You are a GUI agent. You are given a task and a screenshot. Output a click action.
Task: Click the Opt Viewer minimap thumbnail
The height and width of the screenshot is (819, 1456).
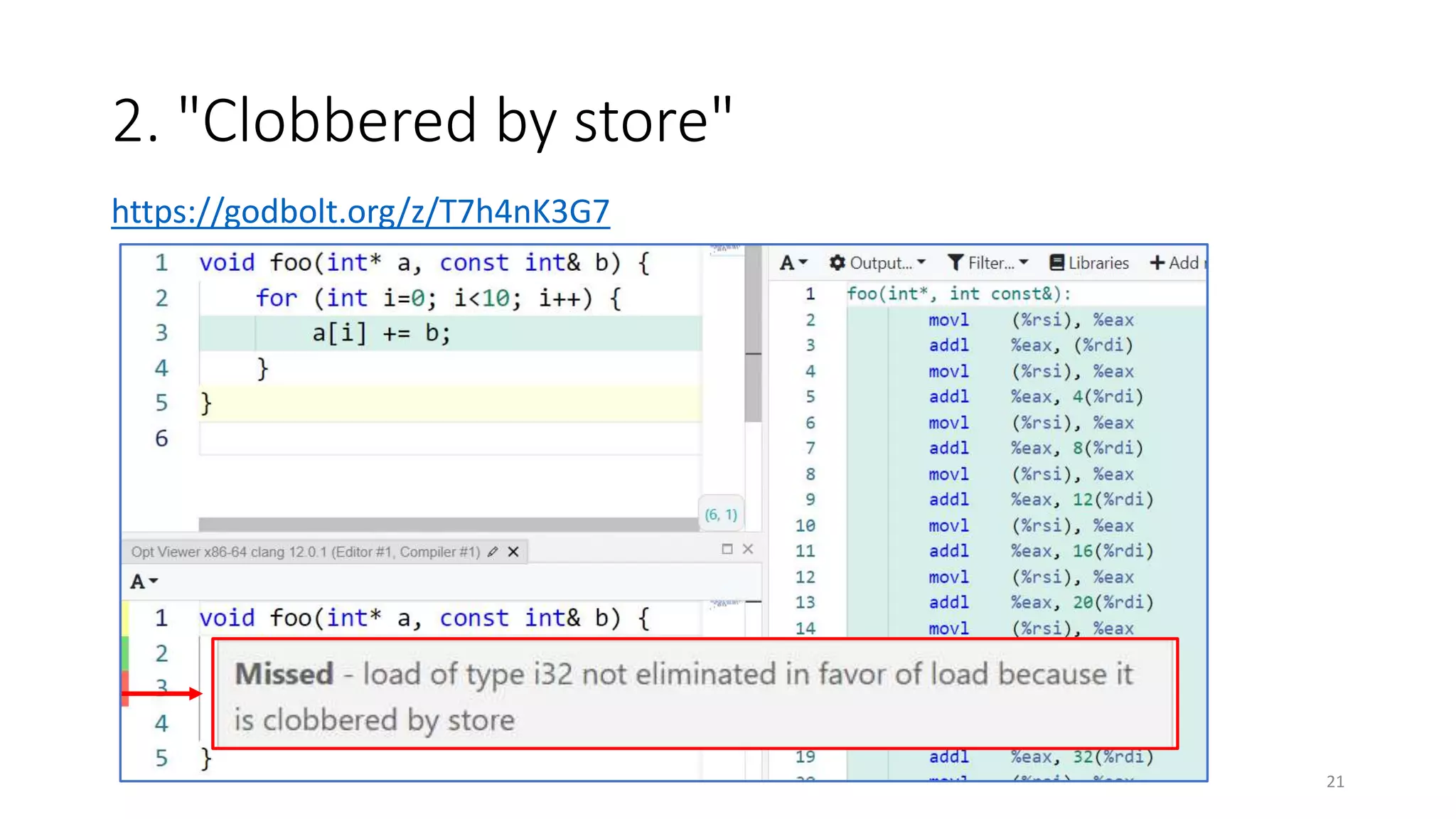point(724,604)
